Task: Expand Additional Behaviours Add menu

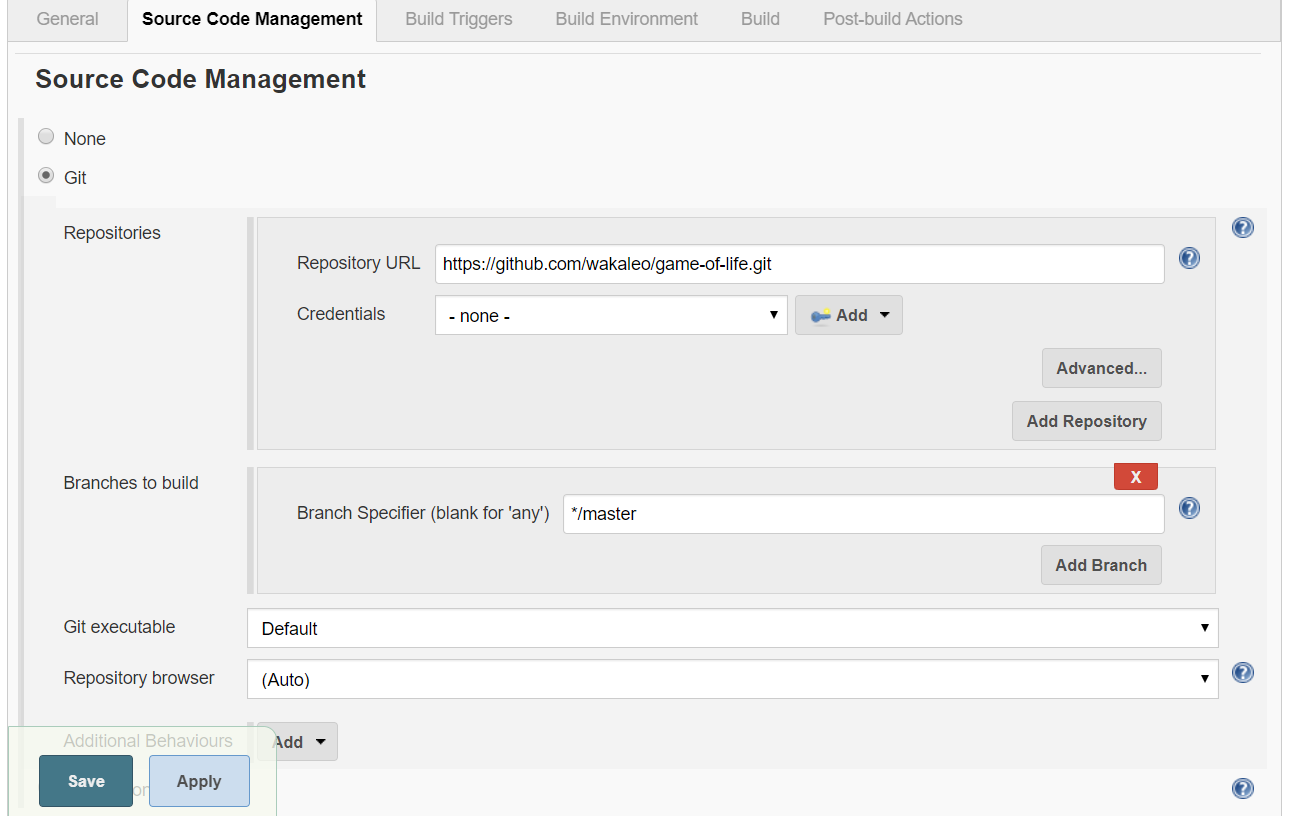Action: pyautogui.click(x=298, y=742)
